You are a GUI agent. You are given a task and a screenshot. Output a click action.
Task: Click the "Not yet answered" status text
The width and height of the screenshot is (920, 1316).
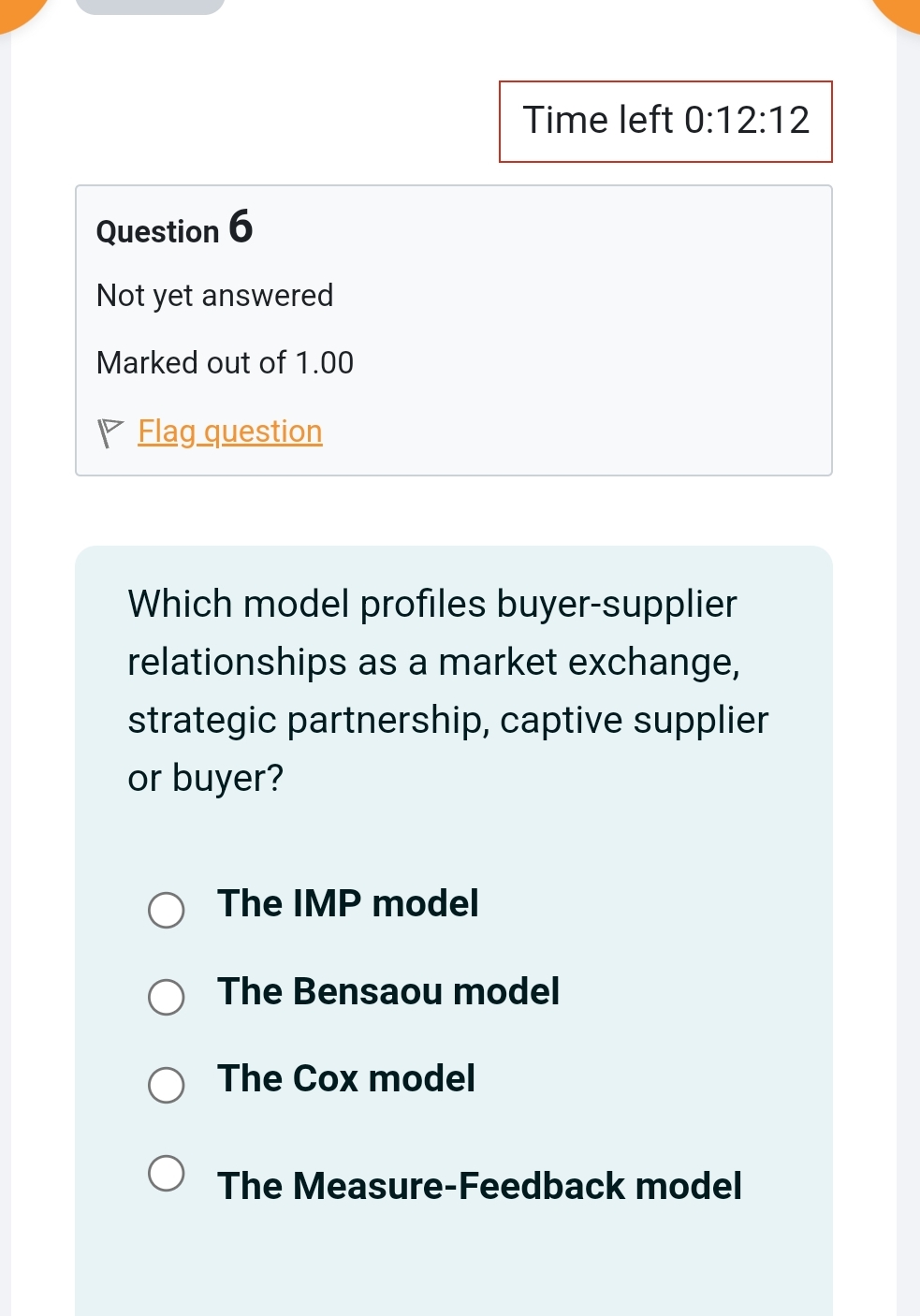click(x=215, y=296)
